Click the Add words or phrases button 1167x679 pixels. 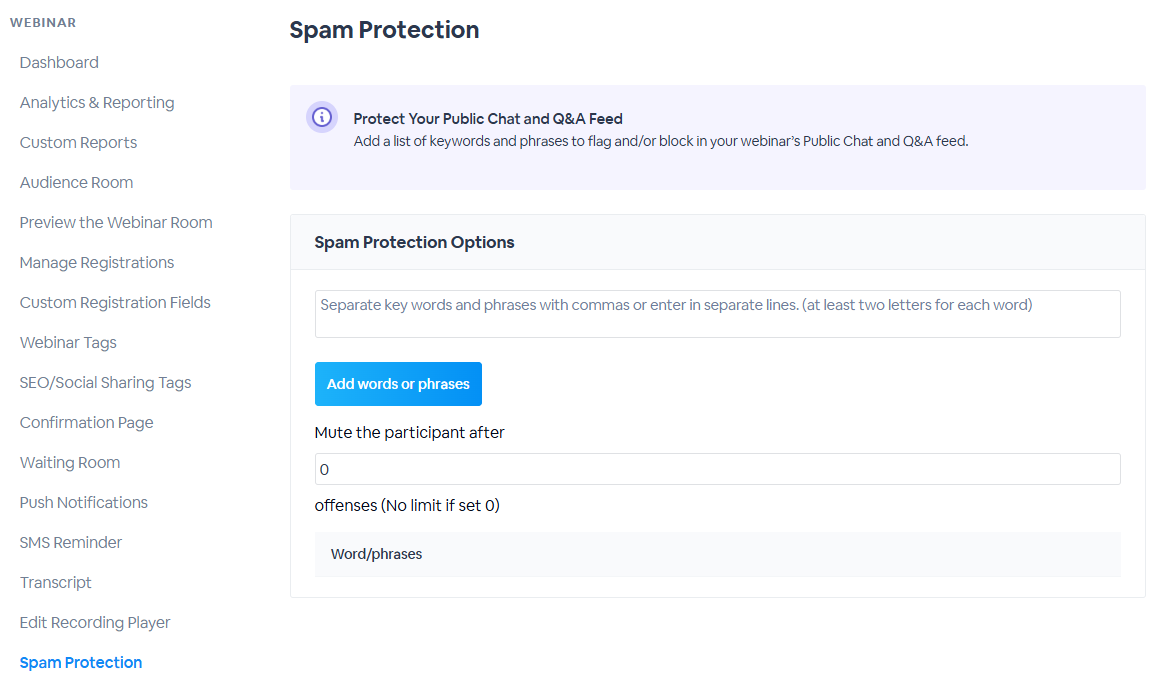click(x=398, y=384)
